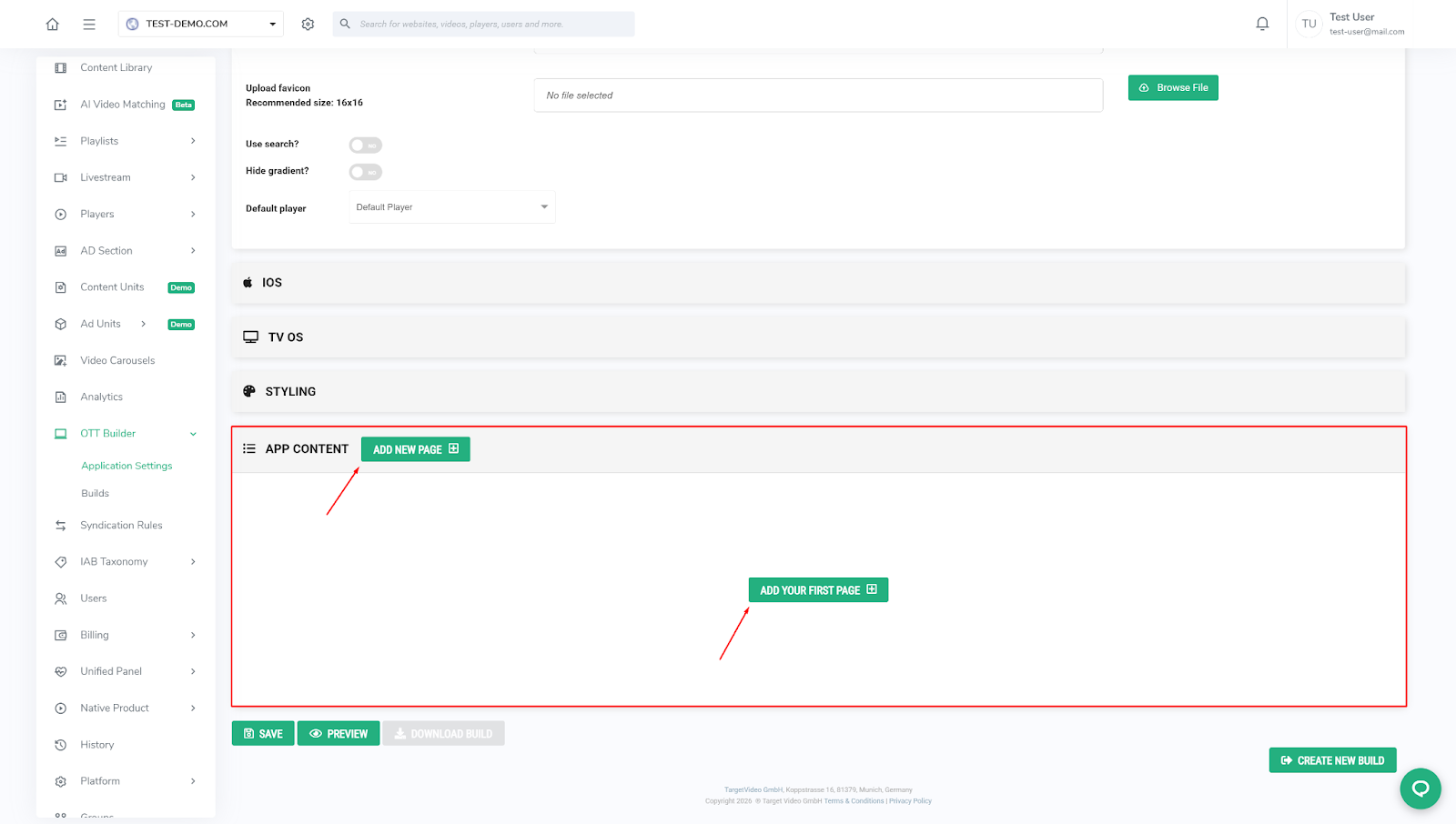
Task: Click the home icon in top bar
Action: (x=53, y=25)
